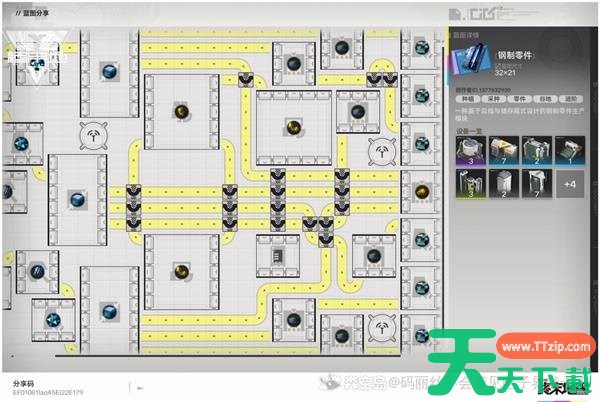
Task: Open the purple-bordered equipment tile with count 3
Action: coord(471,151)
